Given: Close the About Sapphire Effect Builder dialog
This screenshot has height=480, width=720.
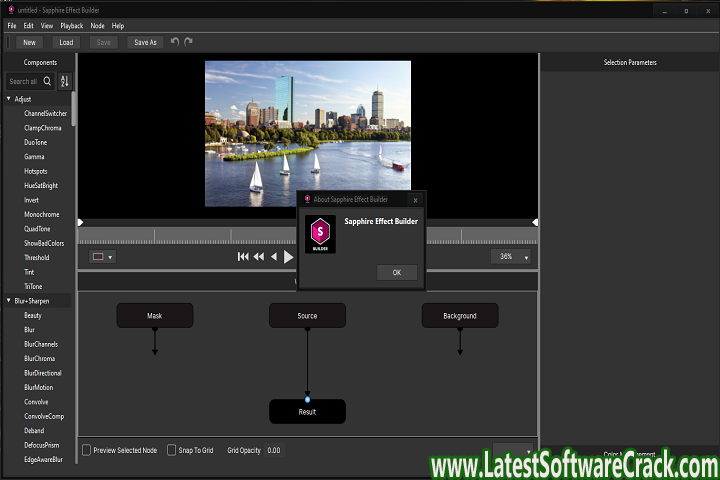Looking at the screenshot, I should tap(416, 199).
